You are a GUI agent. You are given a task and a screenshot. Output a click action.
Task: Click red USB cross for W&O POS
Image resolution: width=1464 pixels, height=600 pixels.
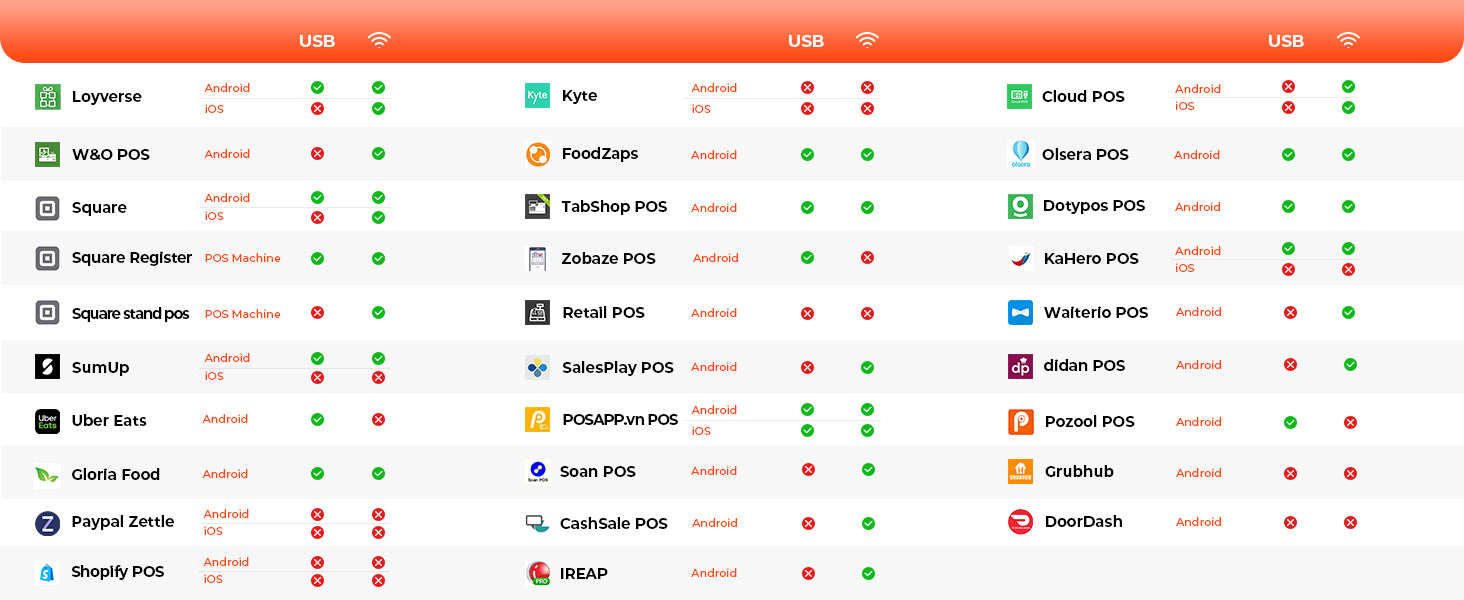tap(317, 154)
